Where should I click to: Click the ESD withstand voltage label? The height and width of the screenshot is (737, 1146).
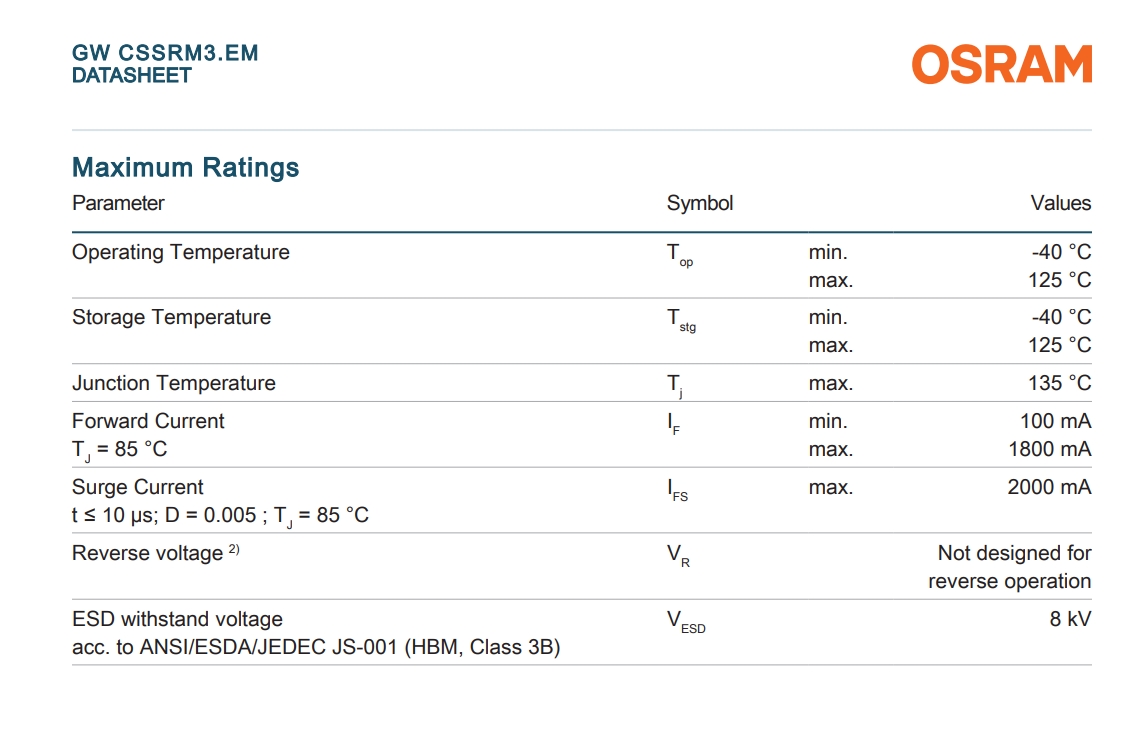[x=177, y=619]
